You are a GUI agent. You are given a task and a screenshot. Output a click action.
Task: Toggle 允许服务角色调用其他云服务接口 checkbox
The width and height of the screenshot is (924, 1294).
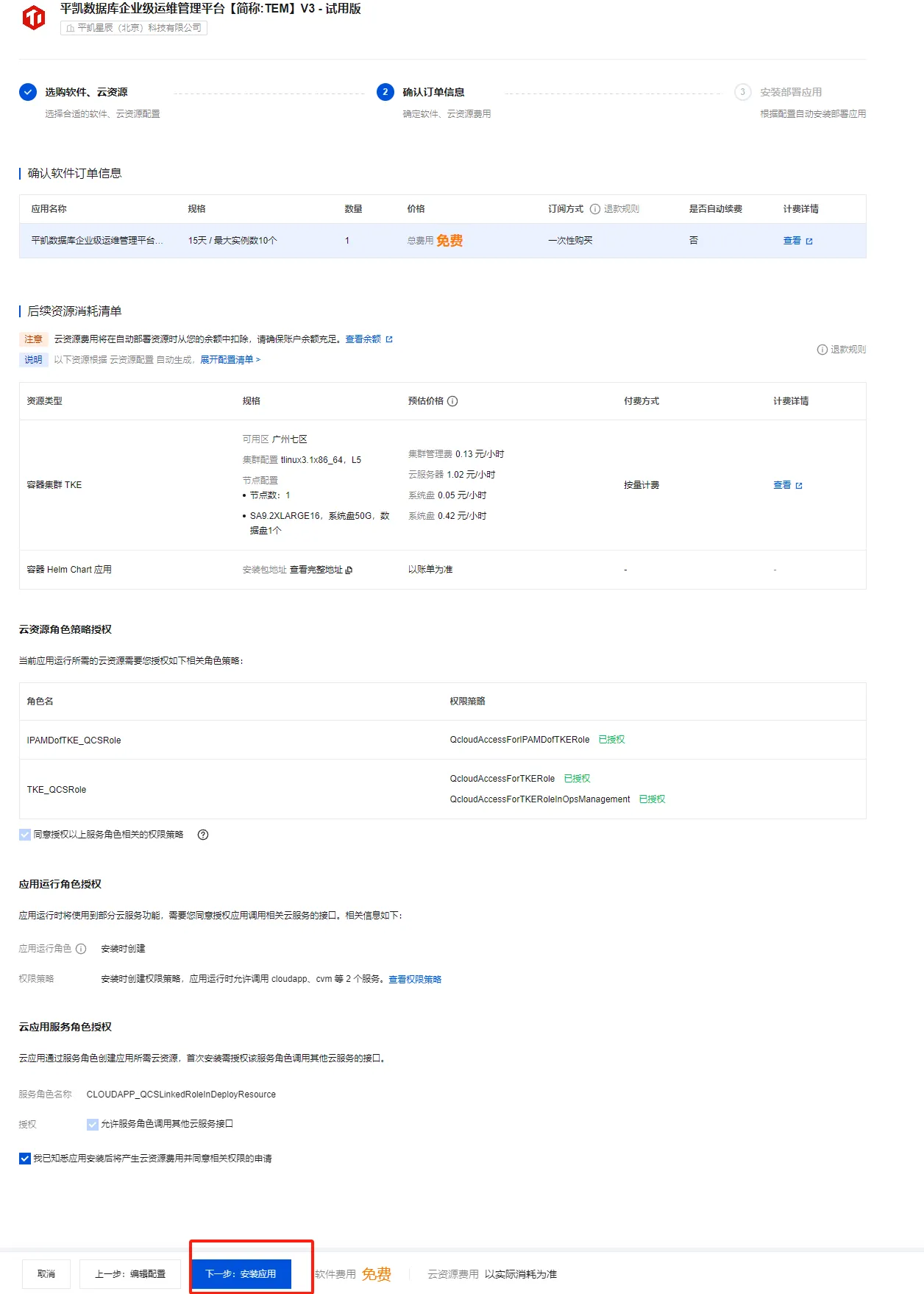tap(93, 1124)
